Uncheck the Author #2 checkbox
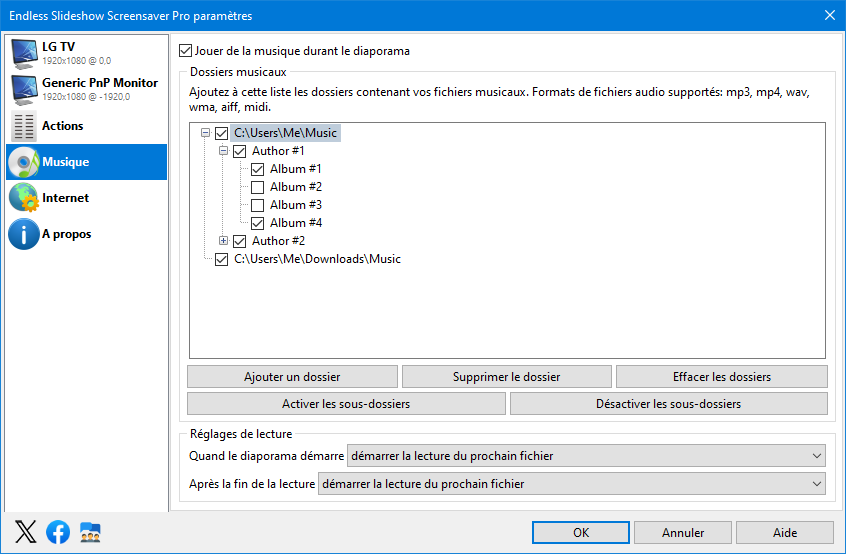The image size is (846, 554). (240, 241)
